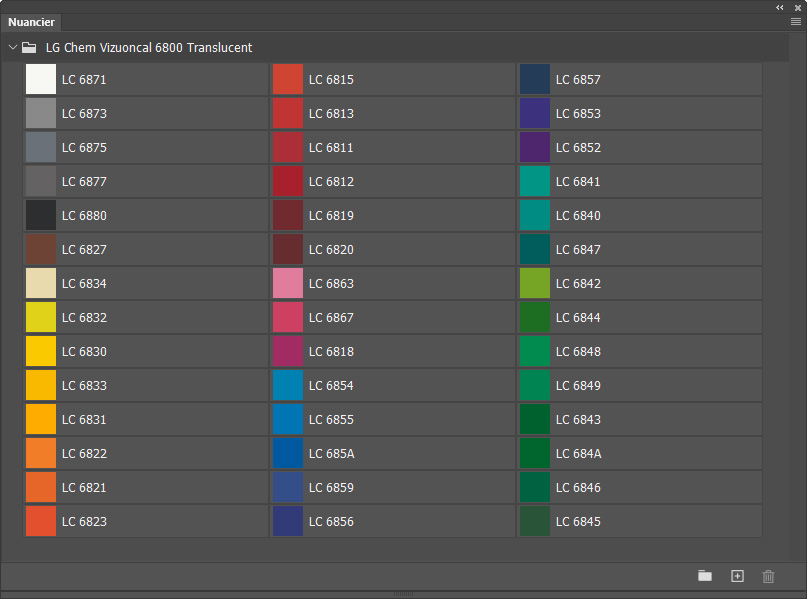Select the purple LC 6852 swatch
Image resolution: width=807 pixels, height=599 pixels.
(x=535, y=147)
